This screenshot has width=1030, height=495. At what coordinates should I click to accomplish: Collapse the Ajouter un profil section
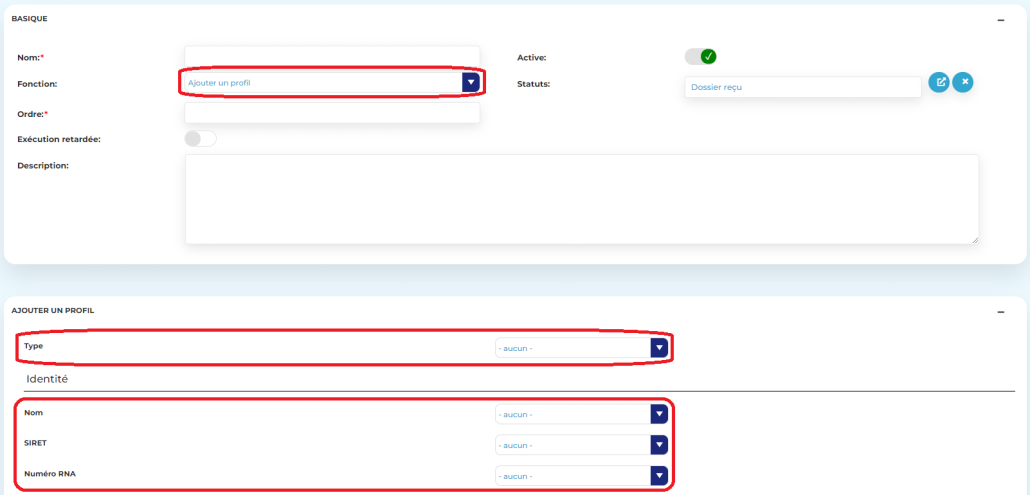click(1000, 311)
